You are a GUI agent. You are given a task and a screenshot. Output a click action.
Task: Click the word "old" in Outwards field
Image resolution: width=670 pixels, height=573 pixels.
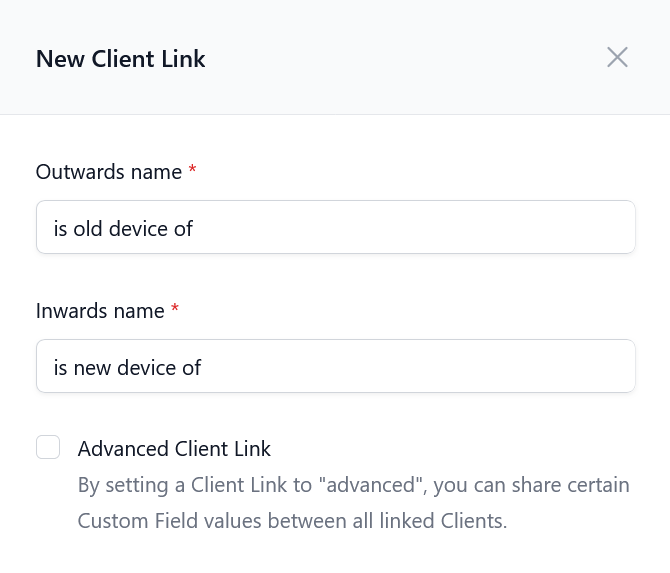coord(88,229)
